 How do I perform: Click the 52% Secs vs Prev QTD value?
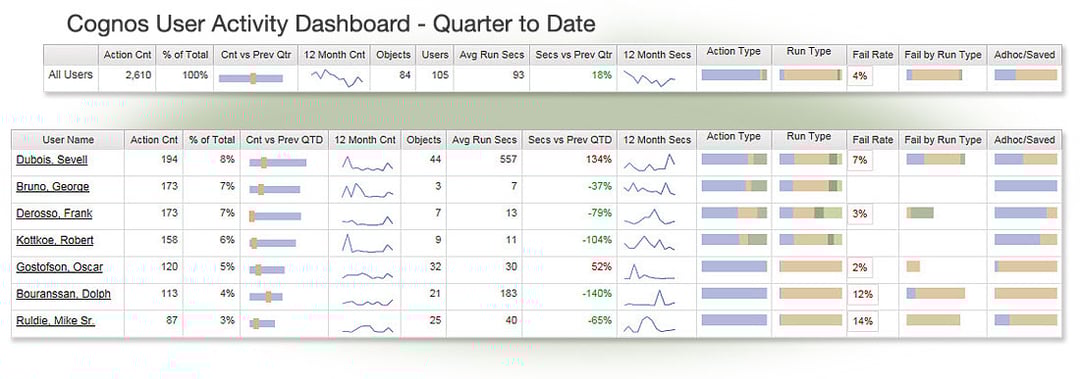pos(602,267)
